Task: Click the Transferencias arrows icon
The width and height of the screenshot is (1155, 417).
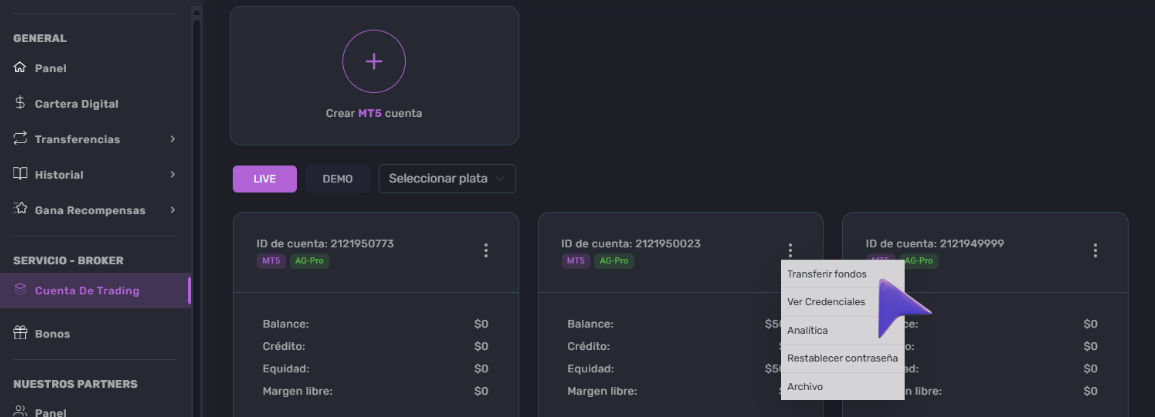Action: coord(20,139)
